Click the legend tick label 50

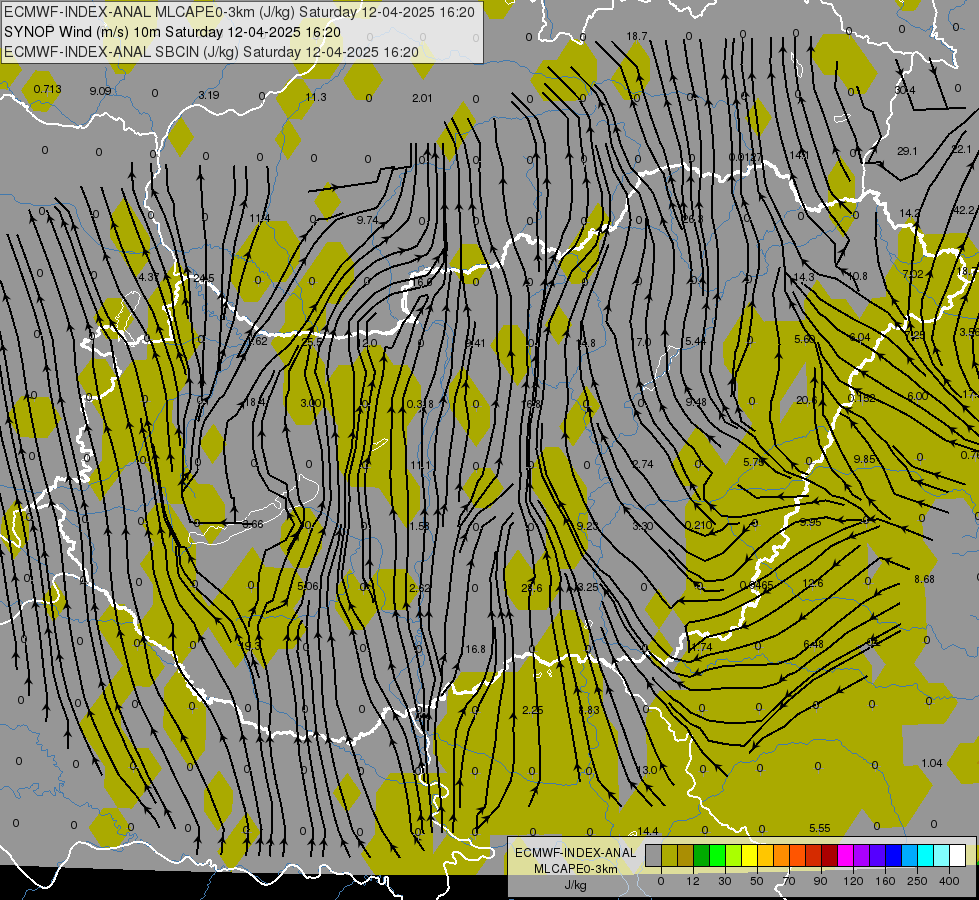coord(756,881)
